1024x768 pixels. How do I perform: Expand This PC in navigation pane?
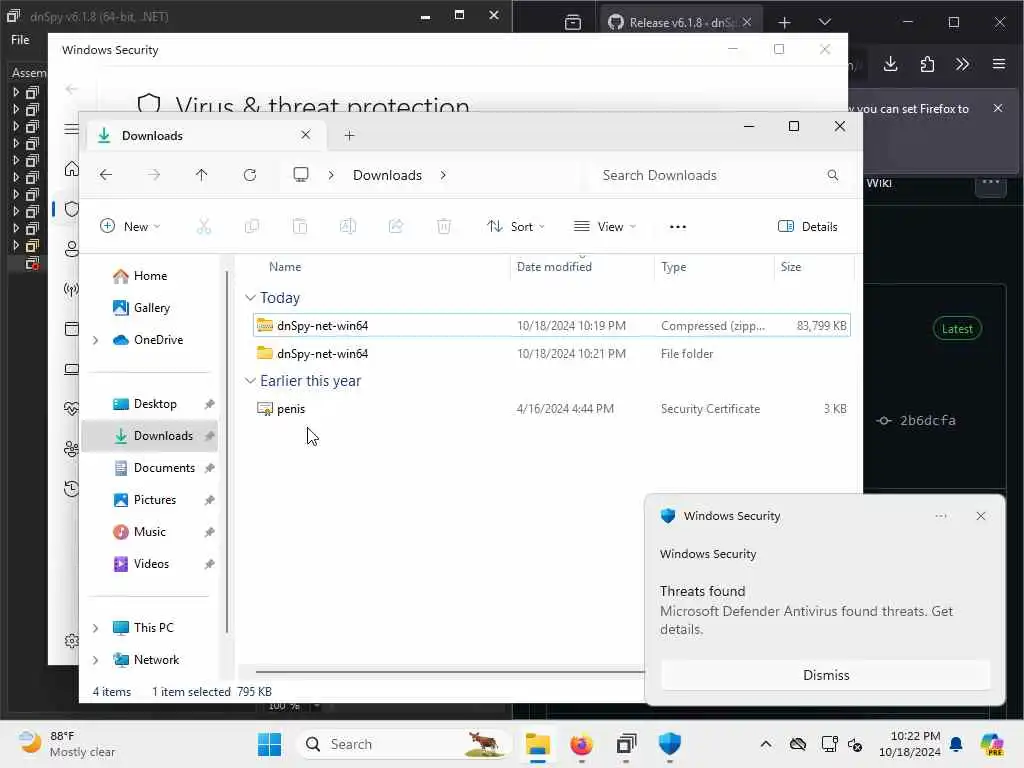point(95,628)
